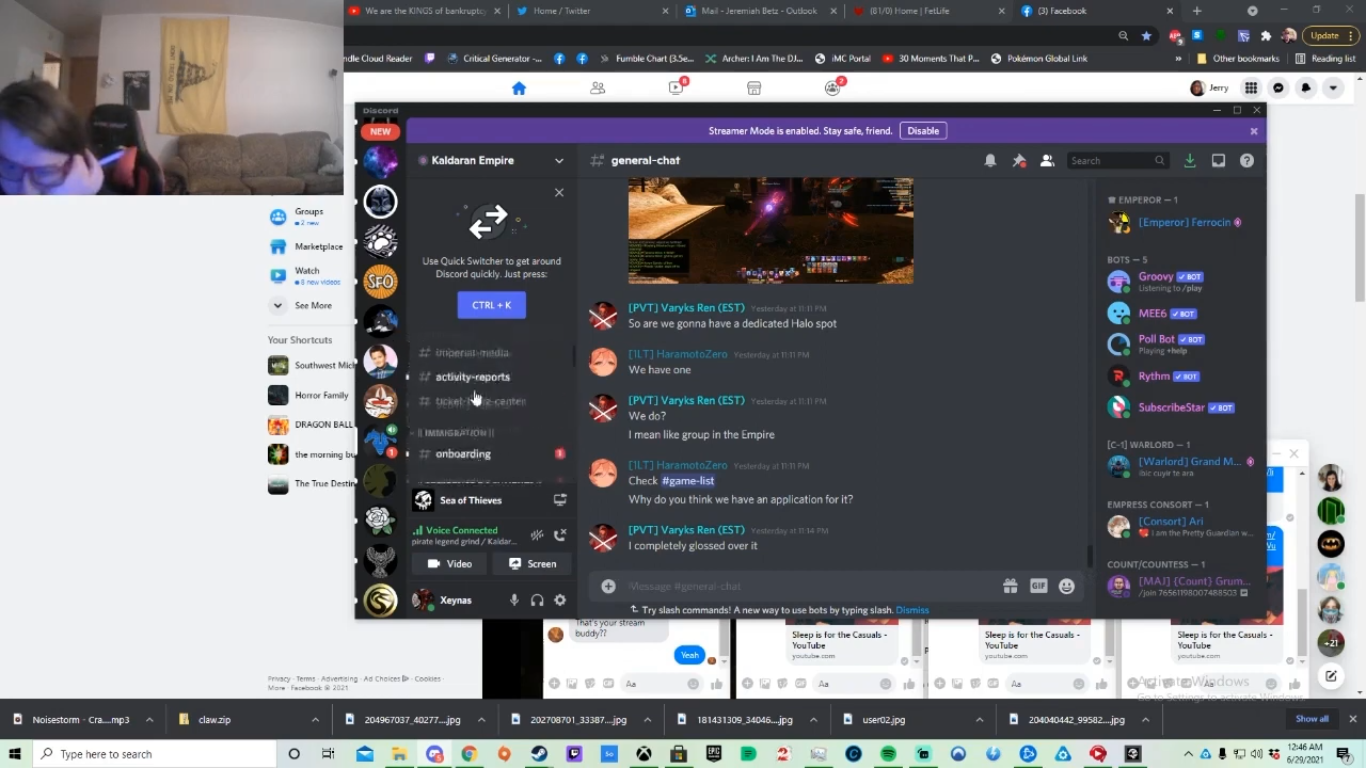This screenshot has height=768, width=1366.
Task: Mute the microphone in Discord
Action: pos(514,600)
